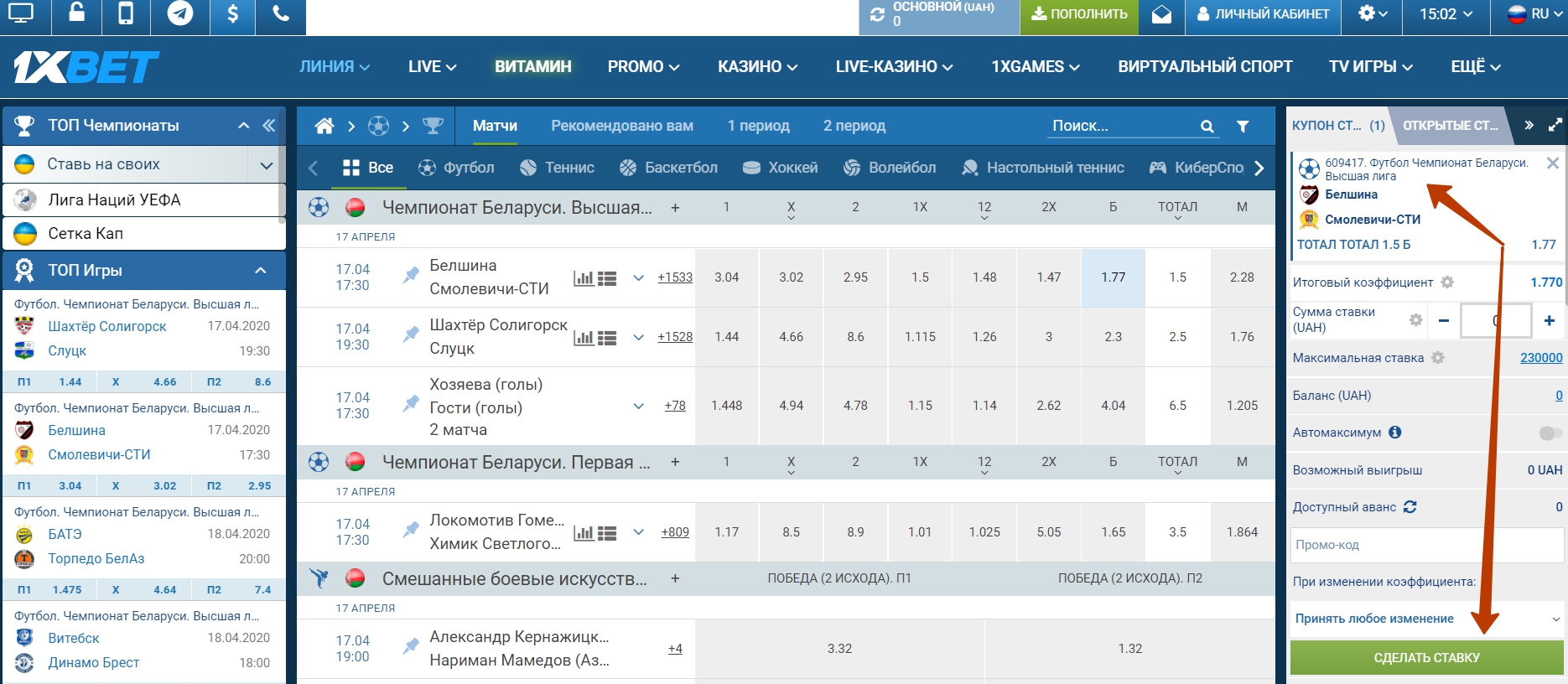Open final odds settings gear
Viewport: 1568px width, 684px height.
click(1447, 282)
